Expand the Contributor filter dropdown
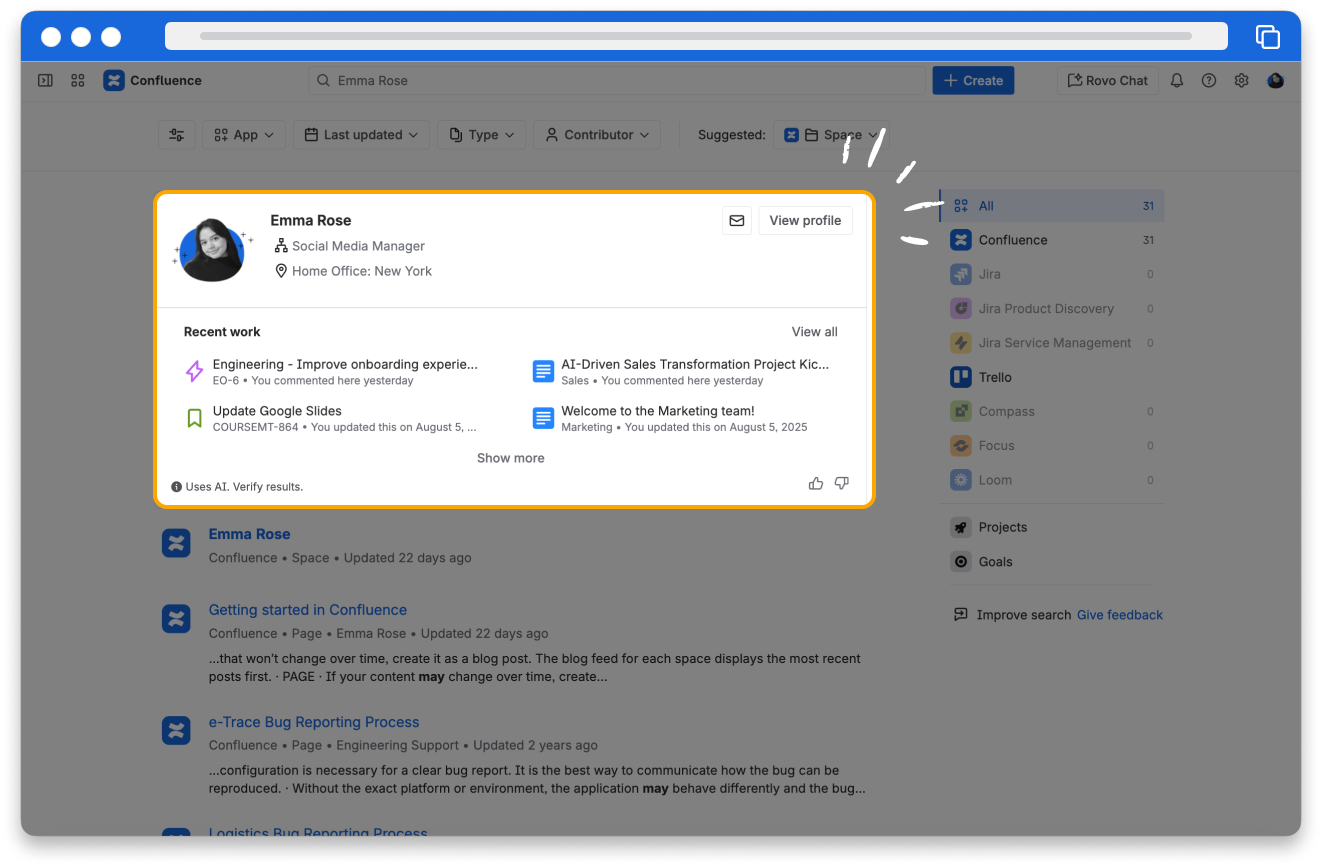1322x867 pixels. pos(597,135)
